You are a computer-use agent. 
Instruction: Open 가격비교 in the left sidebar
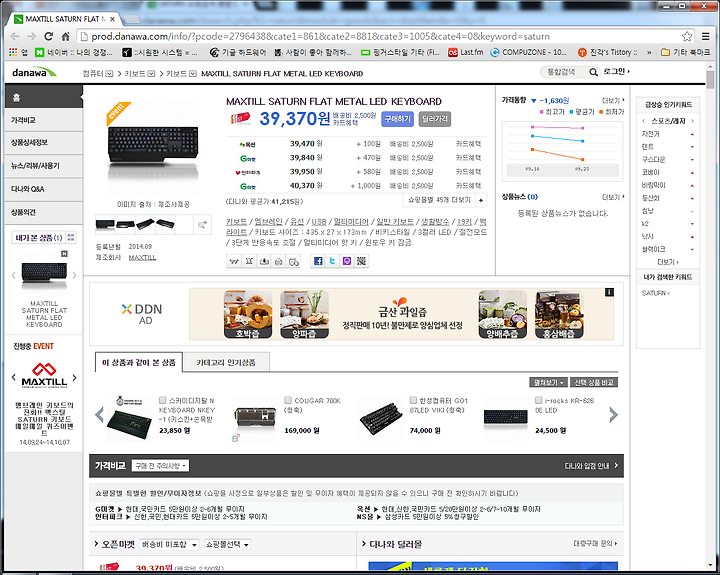click(44, 120)
